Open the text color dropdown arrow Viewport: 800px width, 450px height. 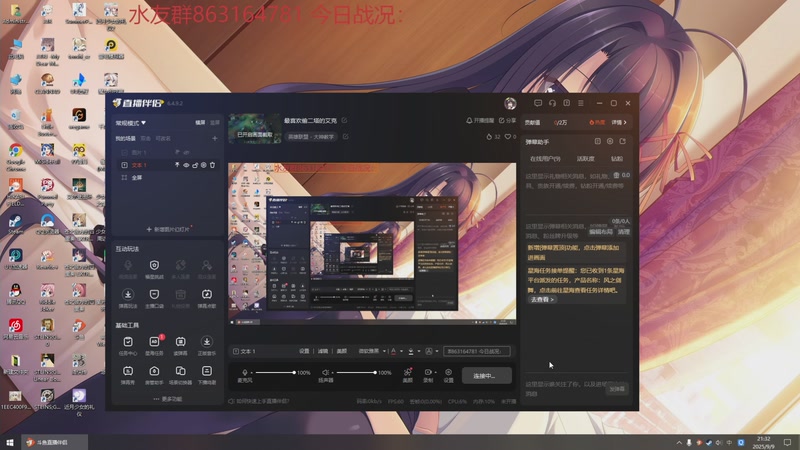[402, 351]
